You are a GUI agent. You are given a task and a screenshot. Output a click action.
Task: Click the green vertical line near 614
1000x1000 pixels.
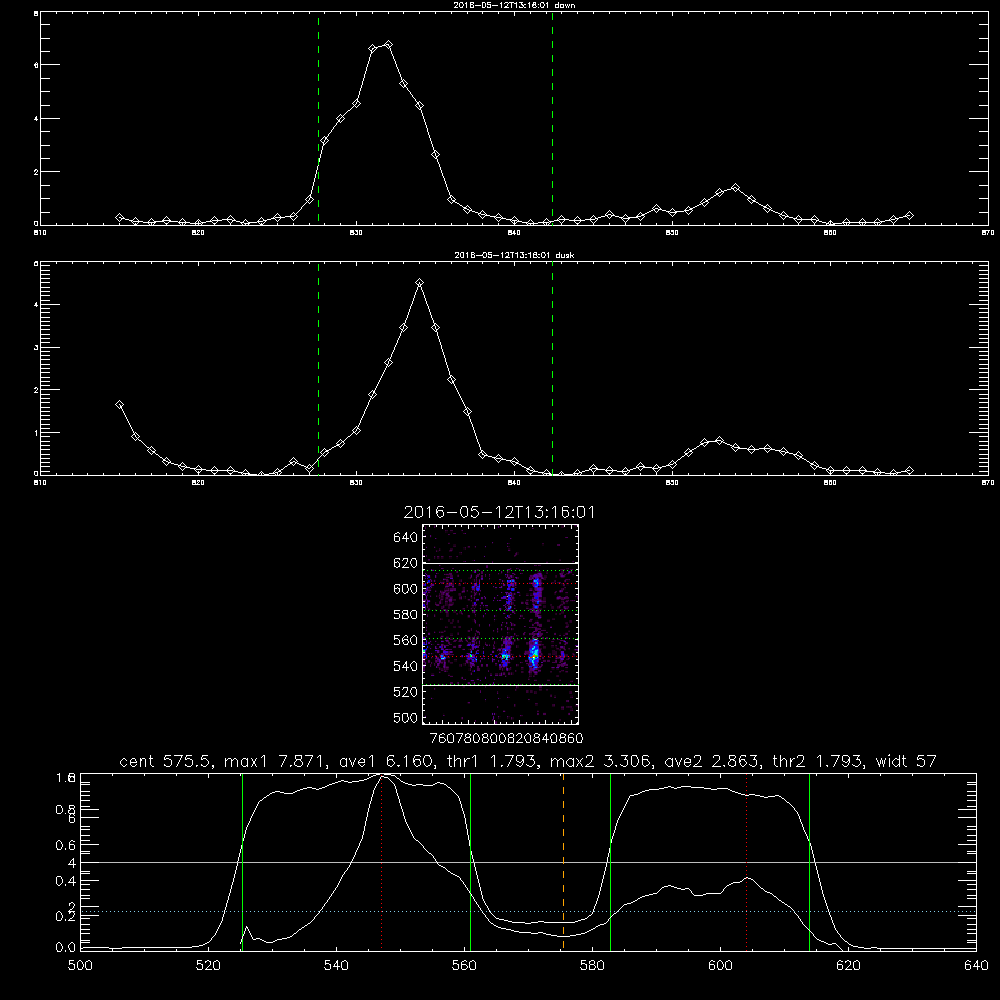(809, 862)
